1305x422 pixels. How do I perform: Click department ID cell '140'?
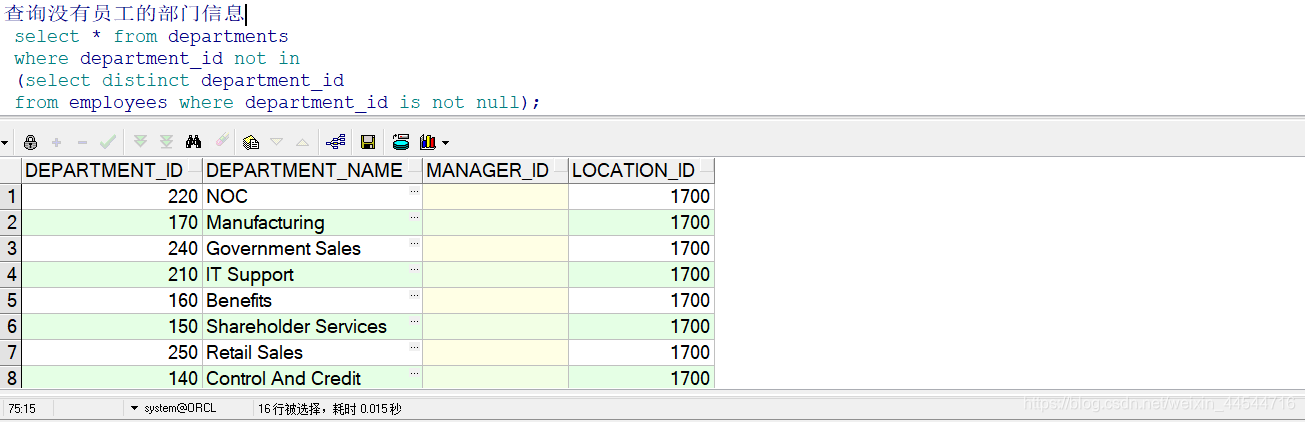[112, 378]
